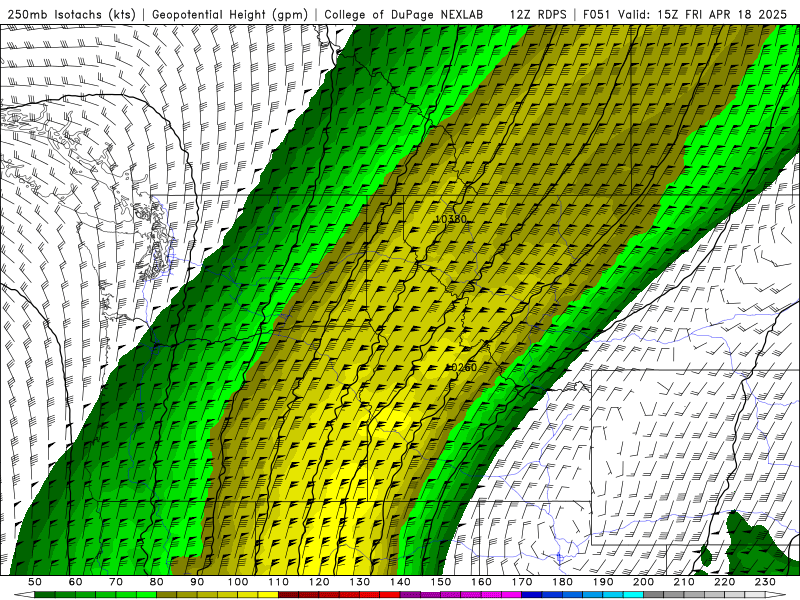Click the 210 value on the color scale
The width and height of the screenshot is (800, 600).
click(684, 582)
